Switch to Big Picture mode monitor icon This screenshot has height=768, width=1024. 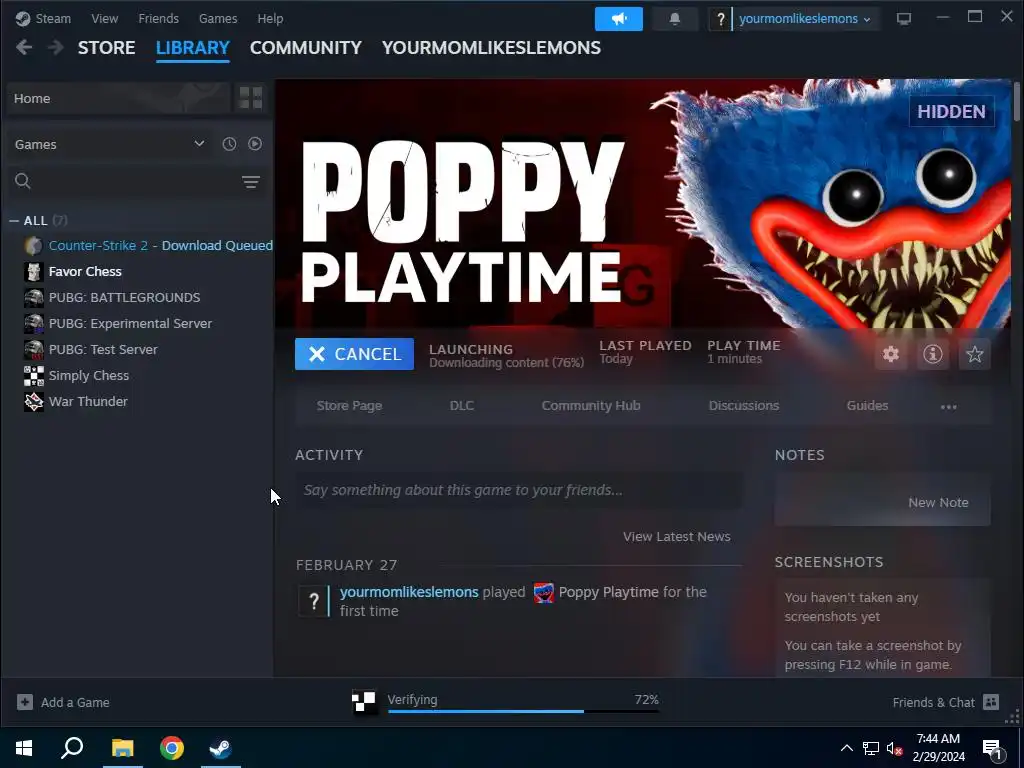pyautogui.click(x=904, y=18)
